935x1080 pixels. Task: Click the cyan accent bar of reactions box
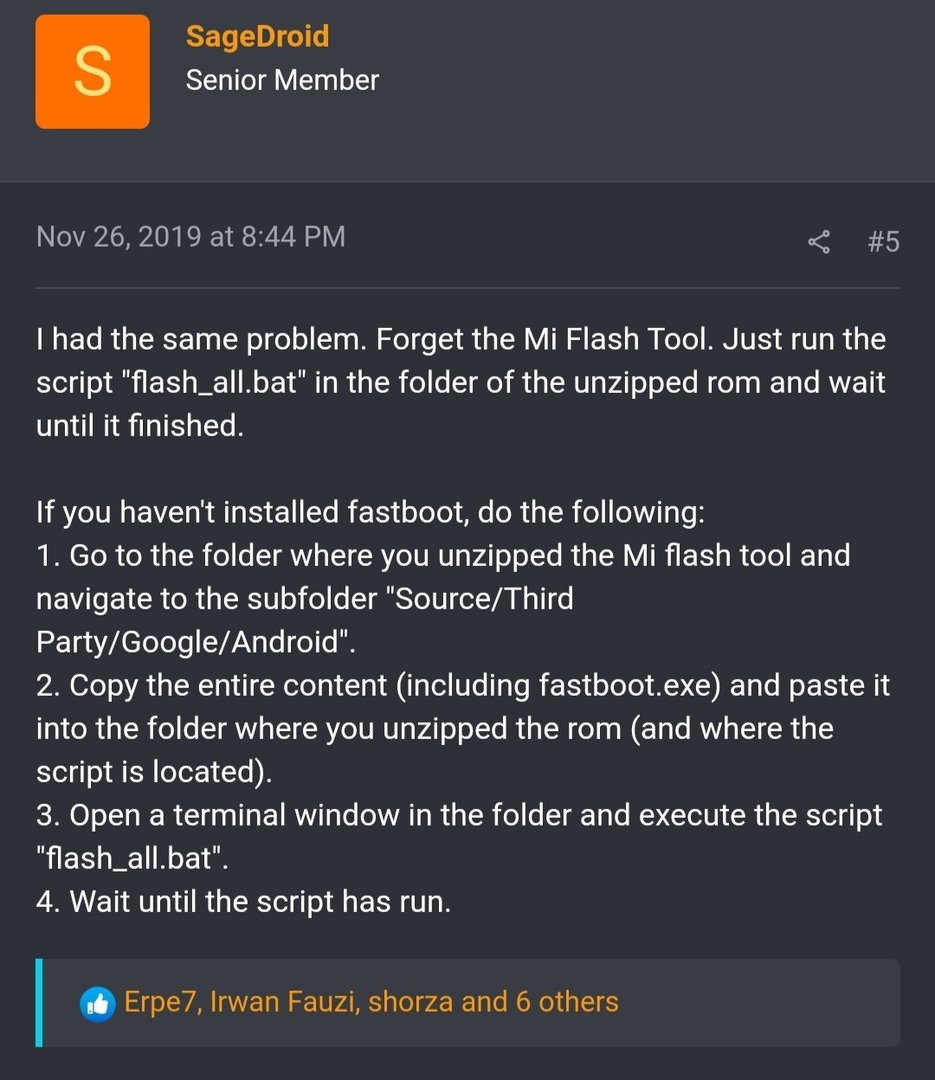pyautogui.click(x=39, y=1003)
